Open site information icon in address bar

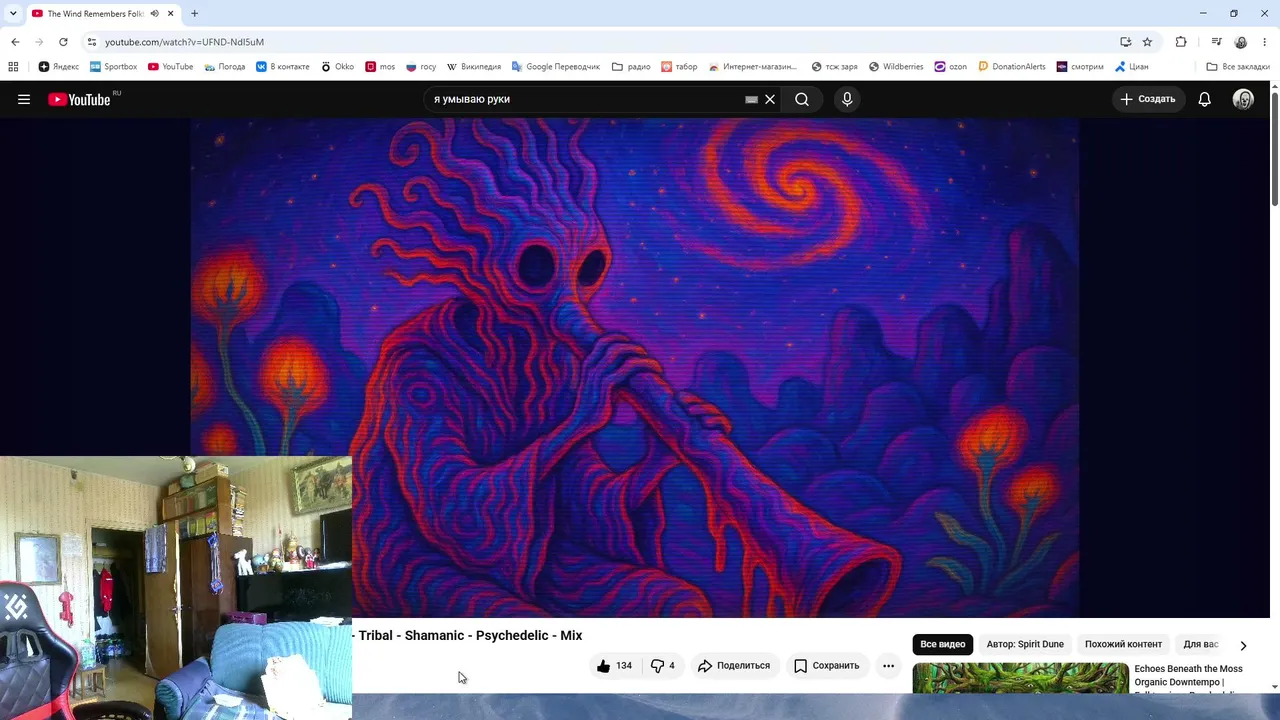[91, 42]
